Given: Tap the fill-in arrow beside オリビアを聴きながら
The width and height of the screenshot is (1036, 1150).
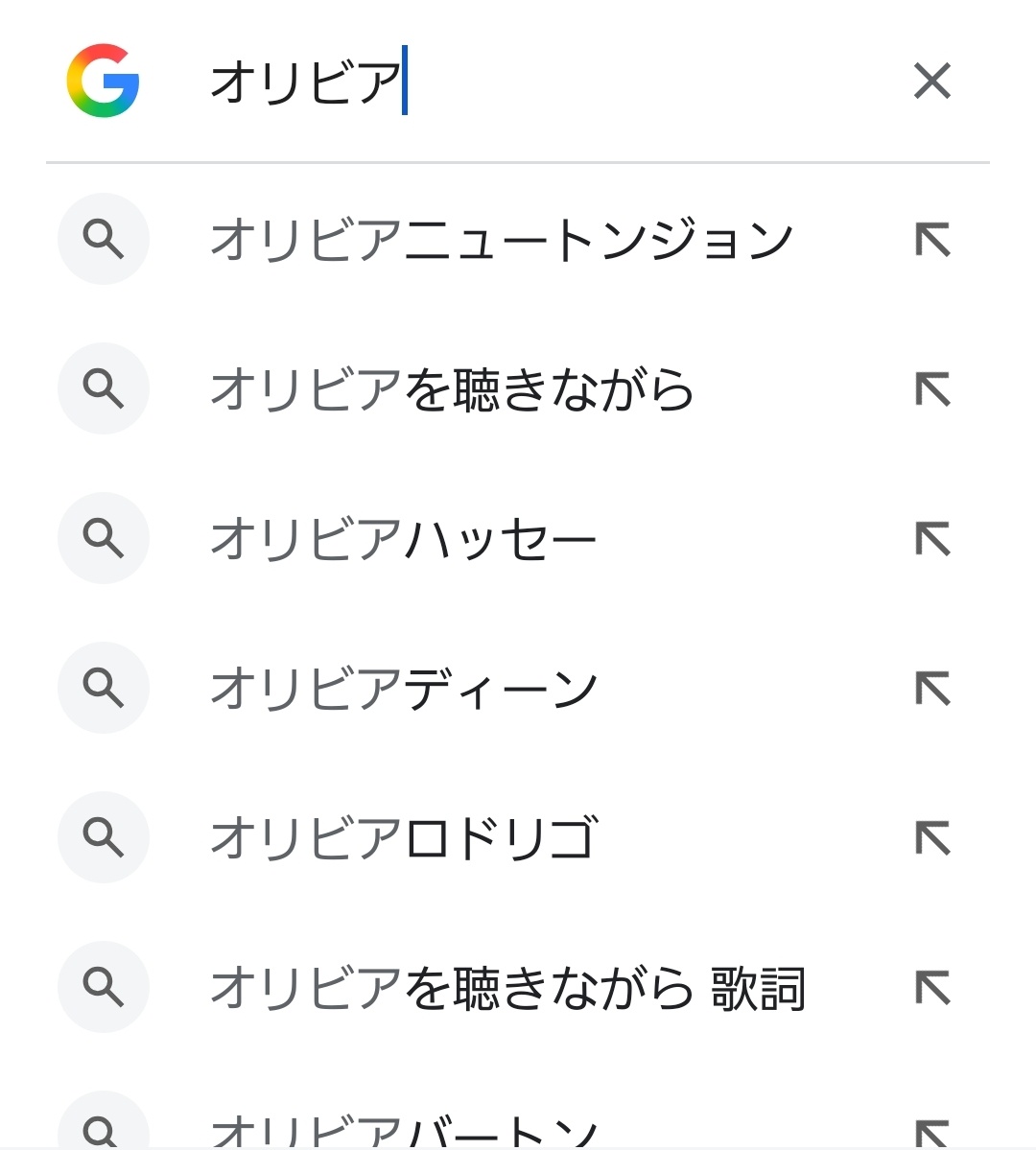Looking at the screenshot, I should click(x=931, y=389).
